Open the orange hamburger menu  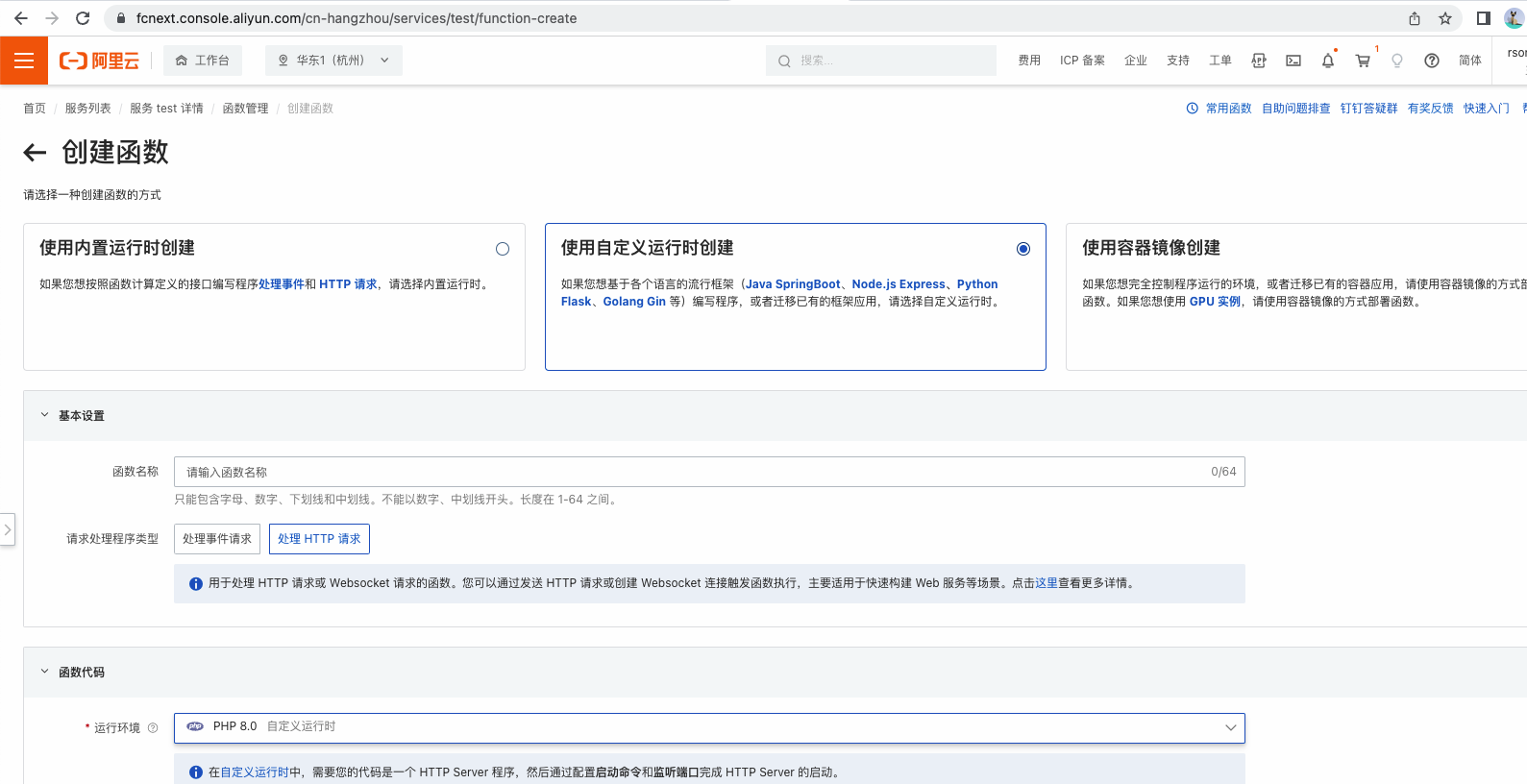point(24,61)
